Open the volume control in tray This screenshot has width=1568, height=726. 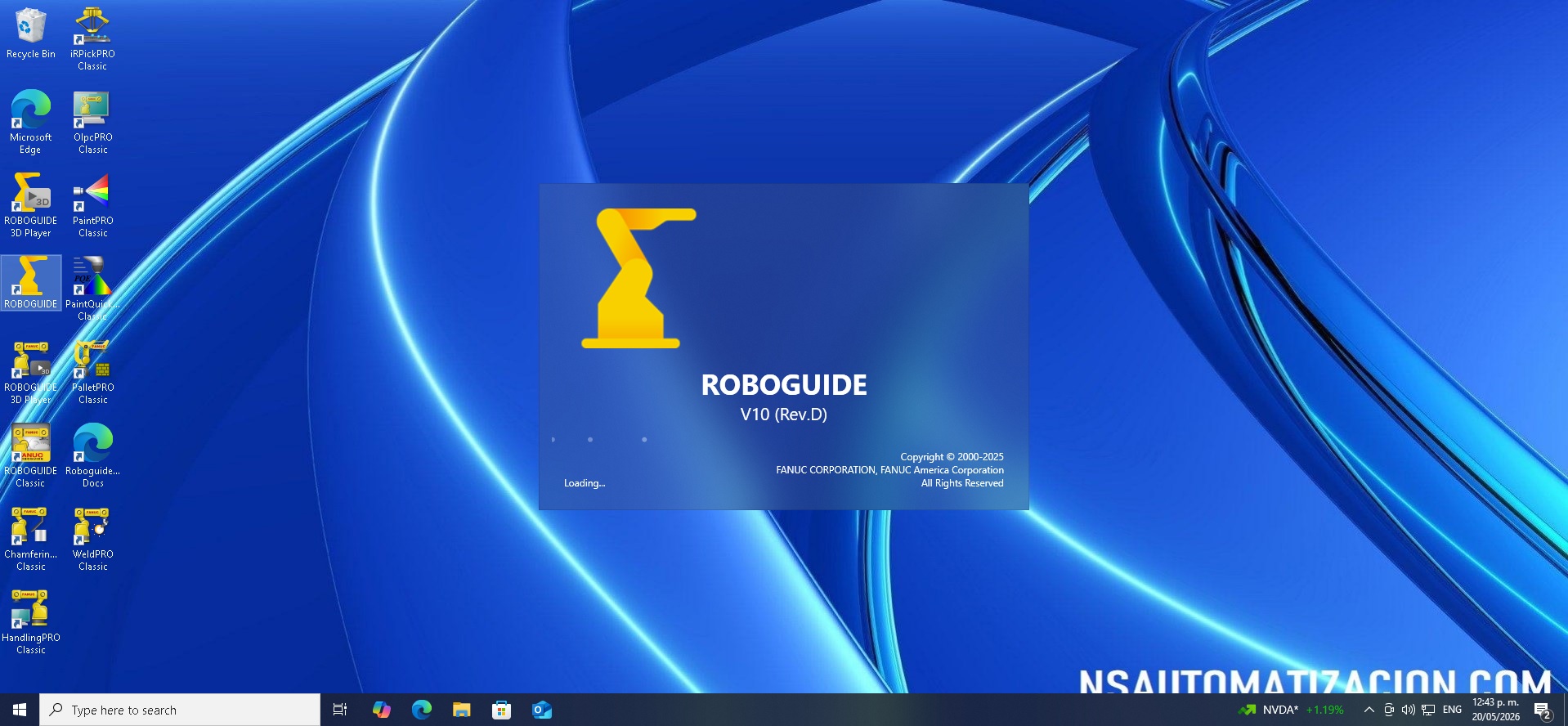point(1408,710)
